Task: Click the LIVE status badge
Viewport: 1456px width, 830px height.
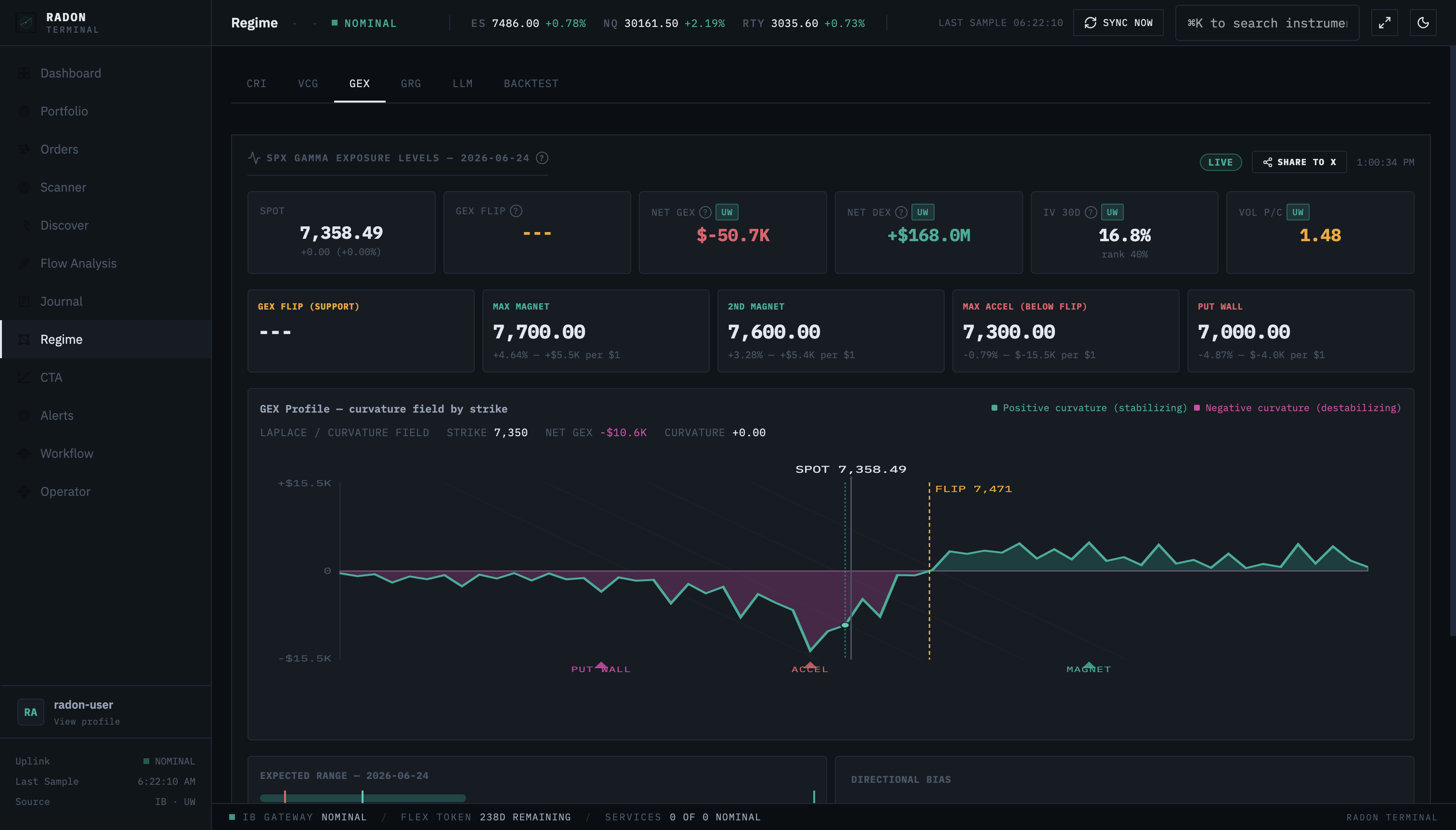Action: [x=1221, y=162]
